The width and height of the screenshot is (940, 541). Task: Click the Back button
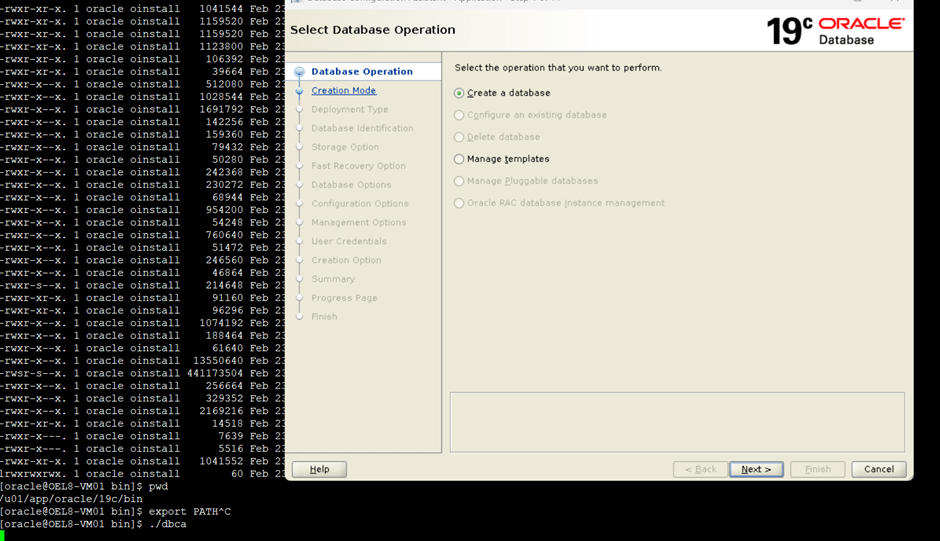(699, 469)
